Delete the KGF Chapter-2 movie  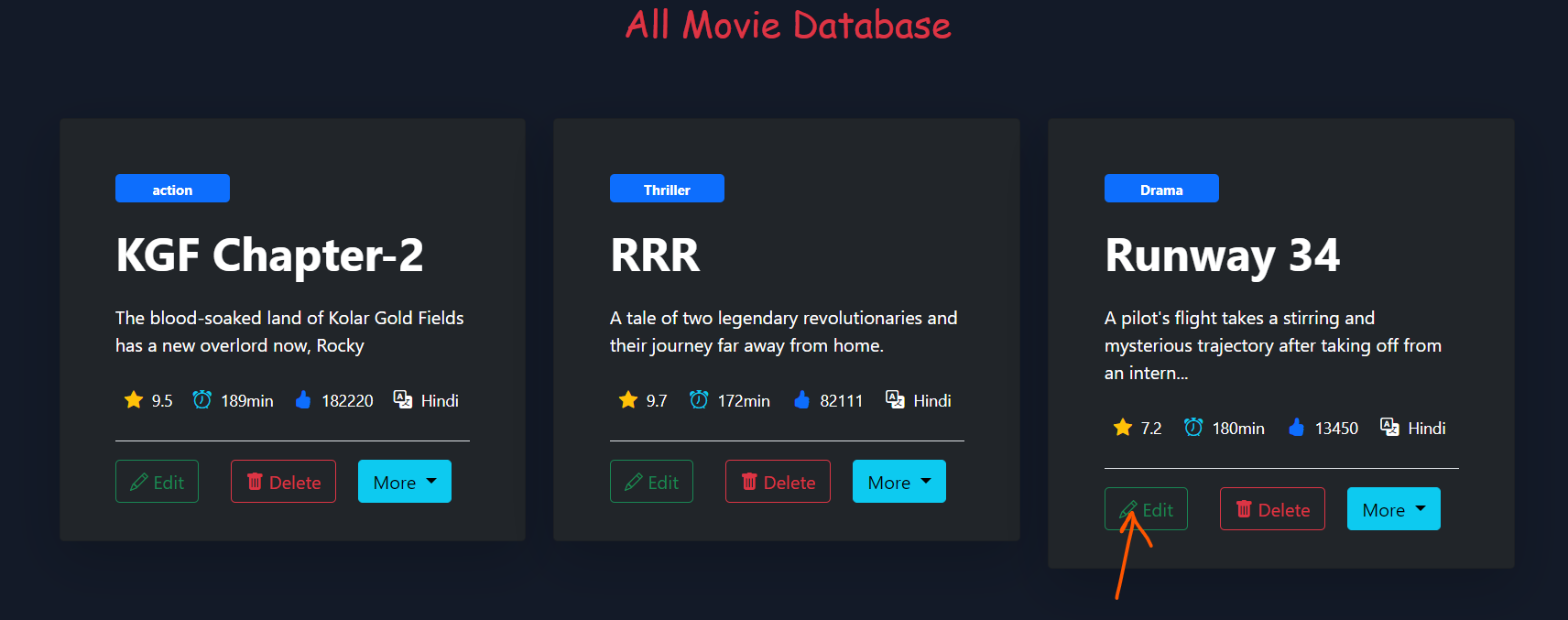coord(283,482)
